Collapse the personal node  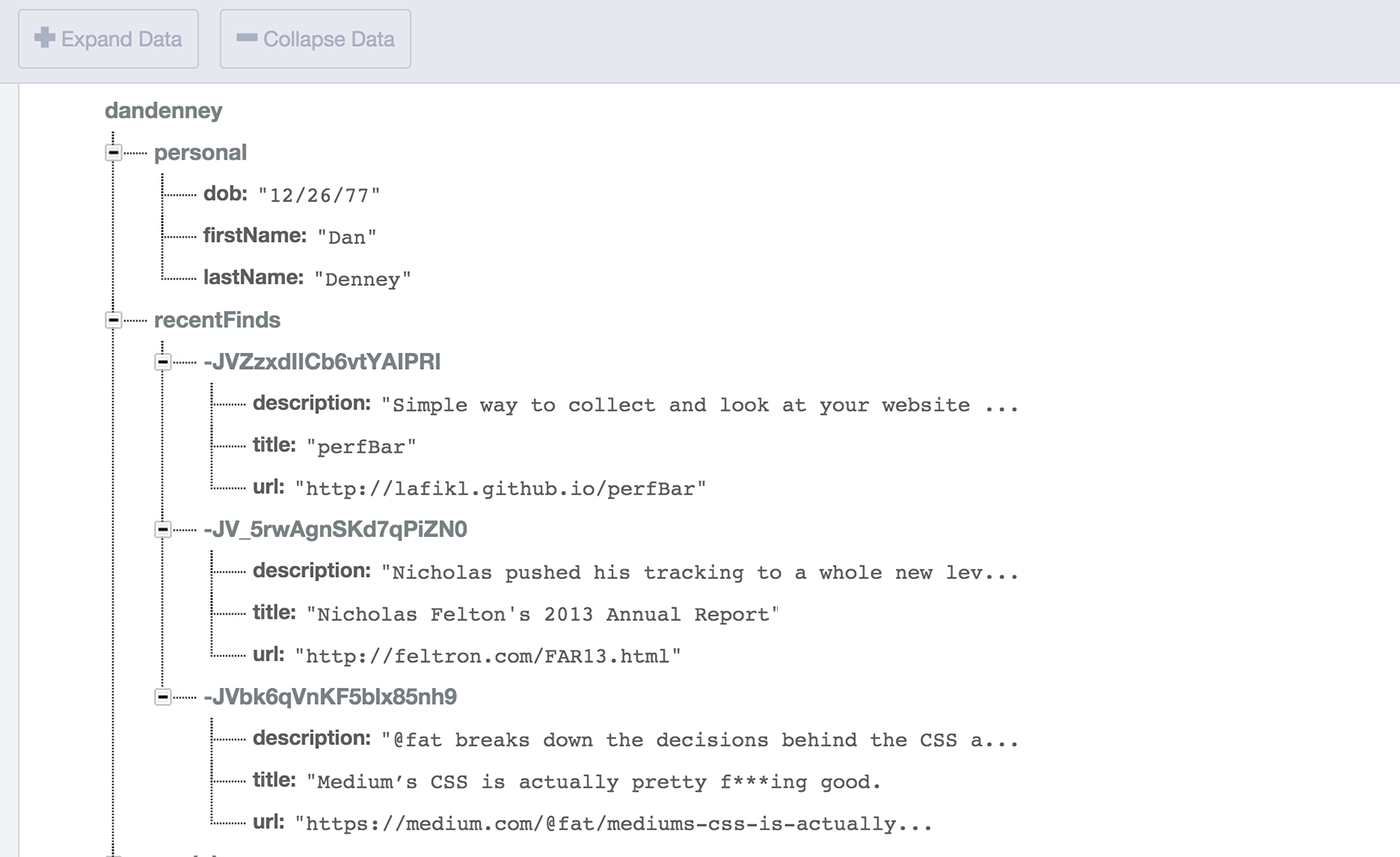[x=114, y=153]
